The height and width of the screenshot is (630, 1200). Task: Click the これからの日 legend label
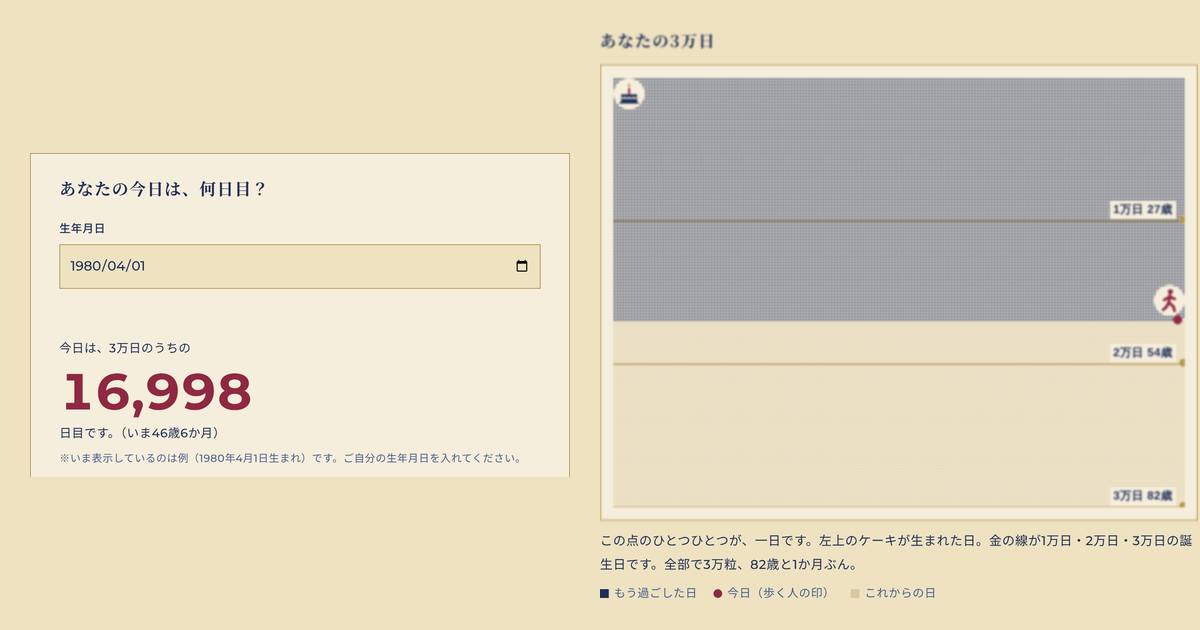900,593
